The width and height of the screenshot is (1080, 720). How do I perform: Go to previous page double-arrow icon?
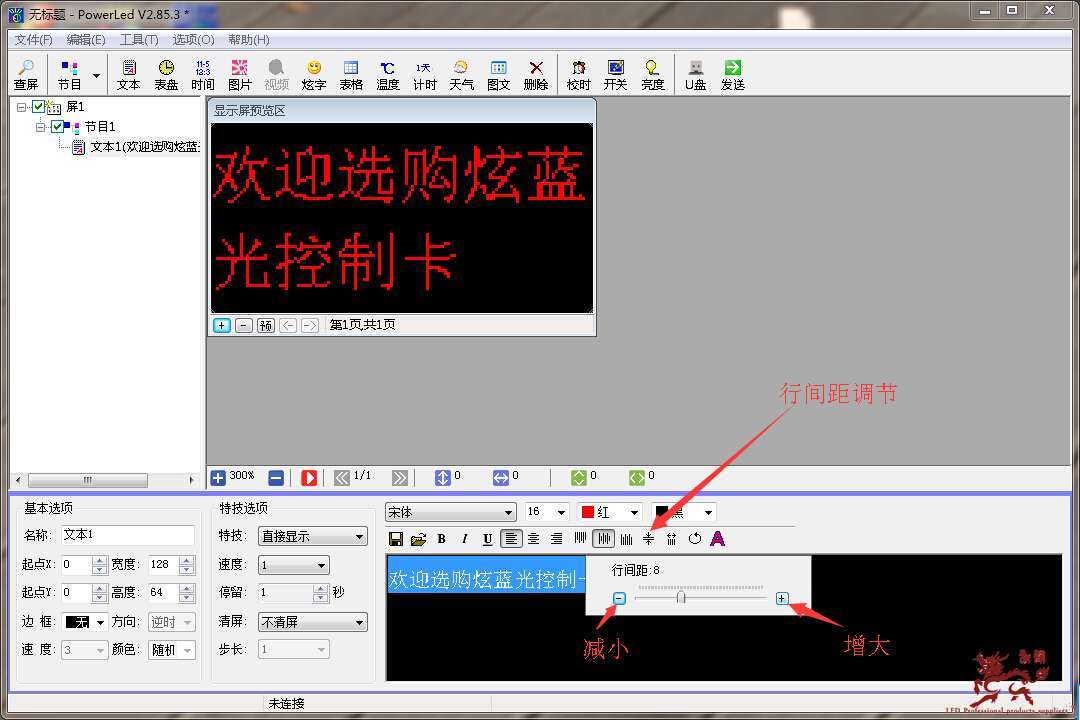342,477
